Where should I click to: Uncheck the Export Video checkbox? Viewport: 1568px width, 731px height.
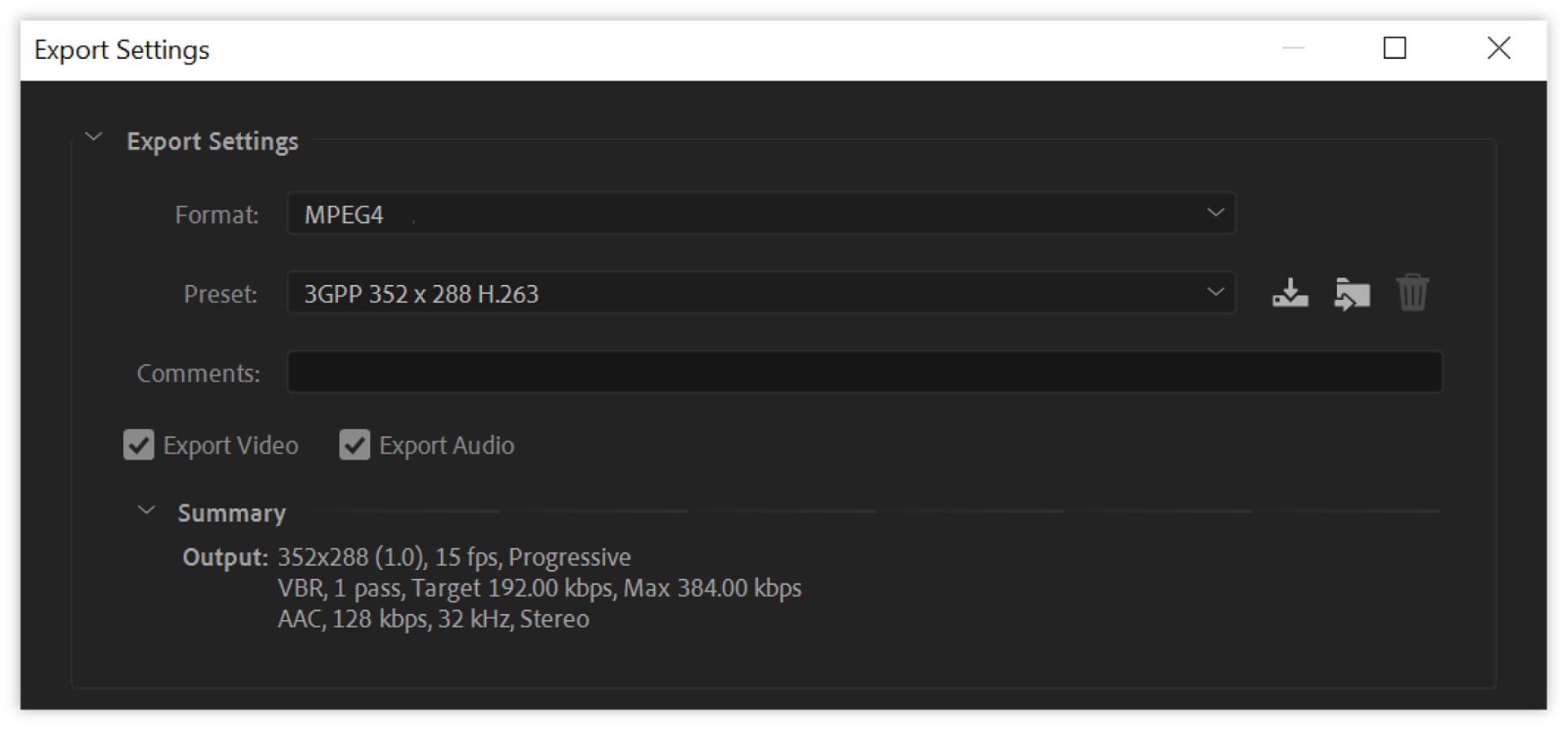(139, 445)
